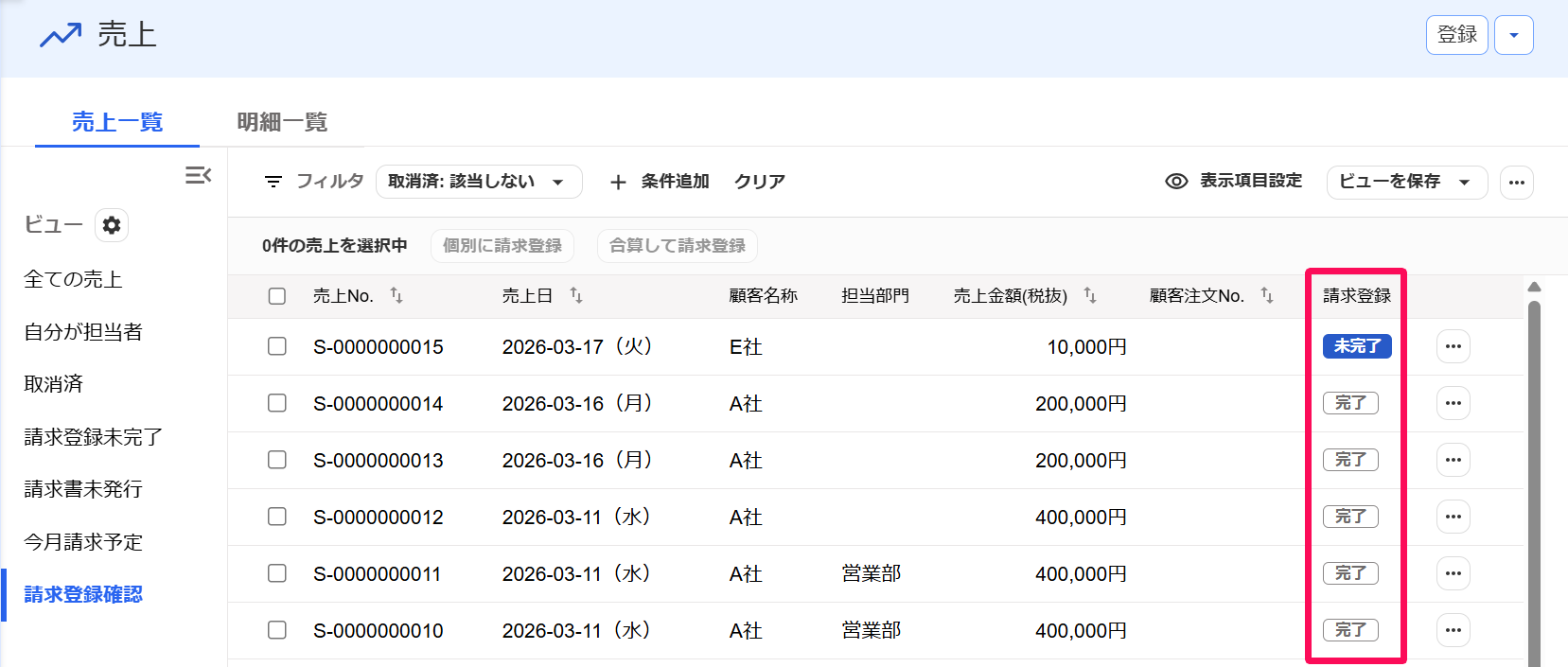
Task: Click 完了 badge in S-0000000012 row
Action: (x=1350, y=517)
